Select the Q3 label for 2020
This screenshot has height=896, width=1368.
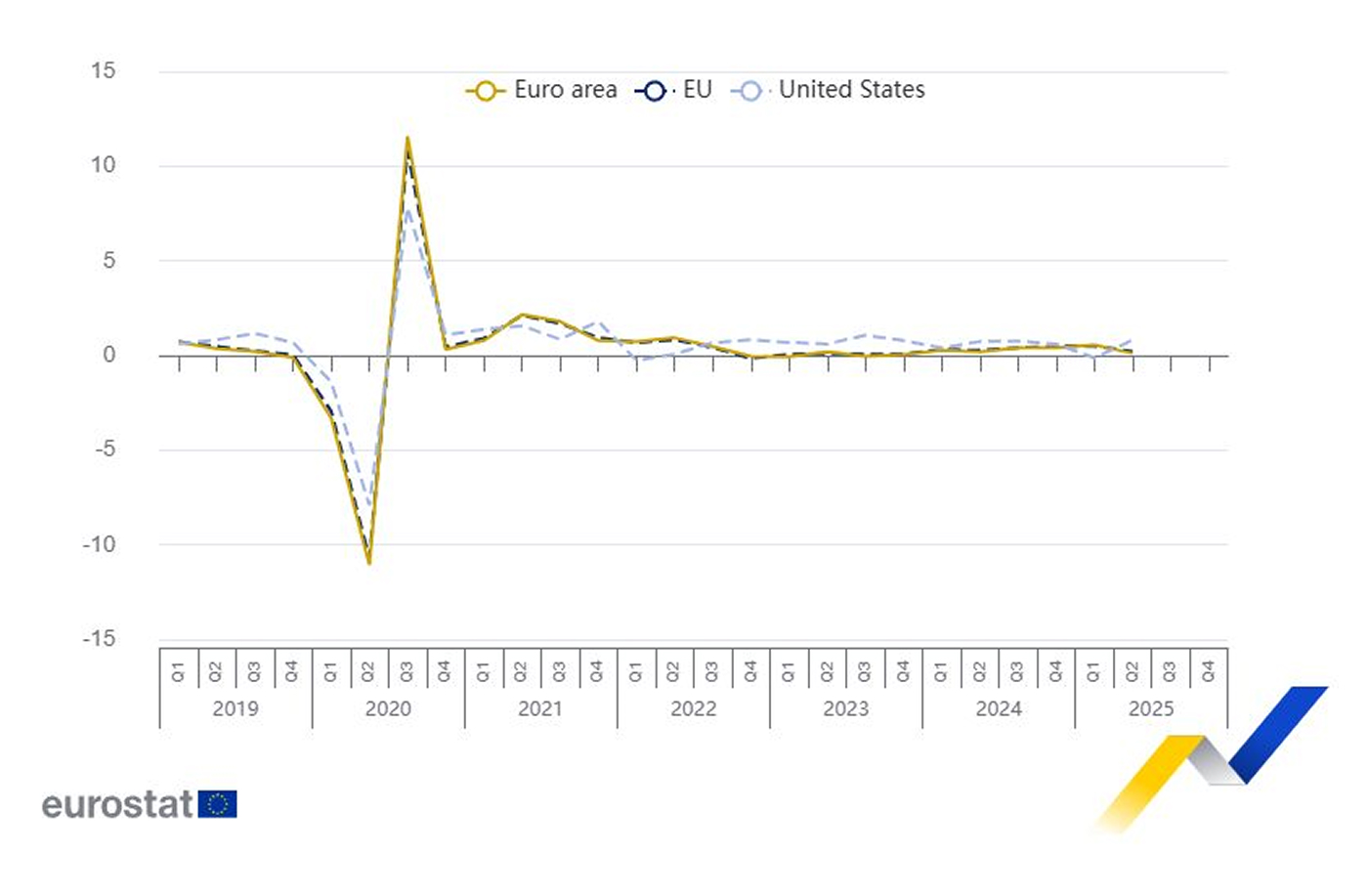[x=406, y=671]
